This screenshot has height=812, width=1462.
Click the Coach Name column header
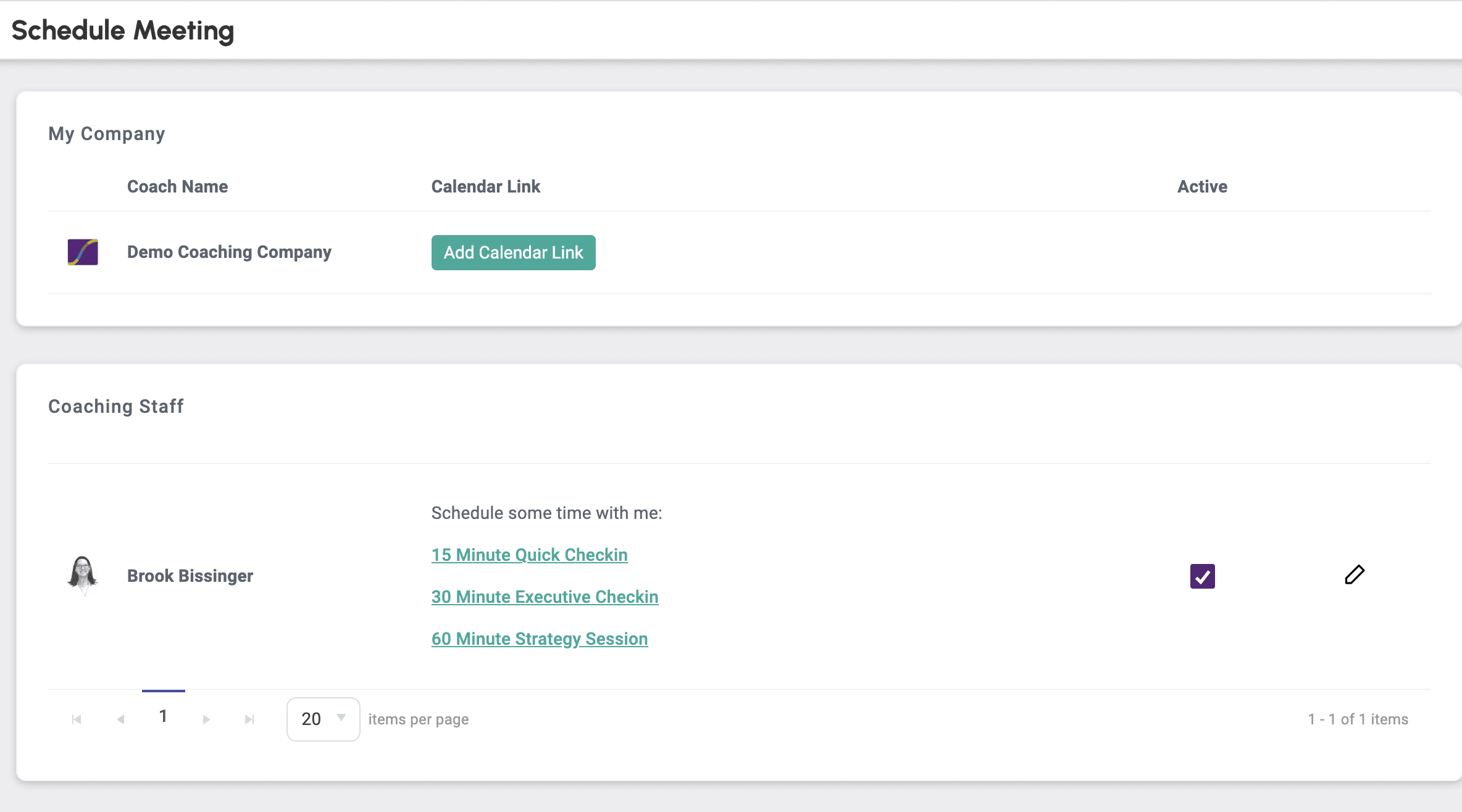177,186
